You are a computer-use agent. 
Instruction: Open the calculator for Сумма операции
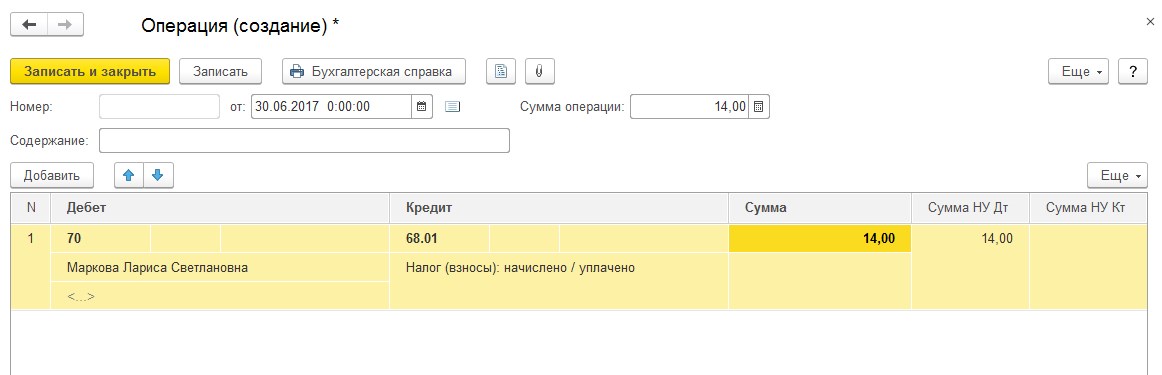759,106
